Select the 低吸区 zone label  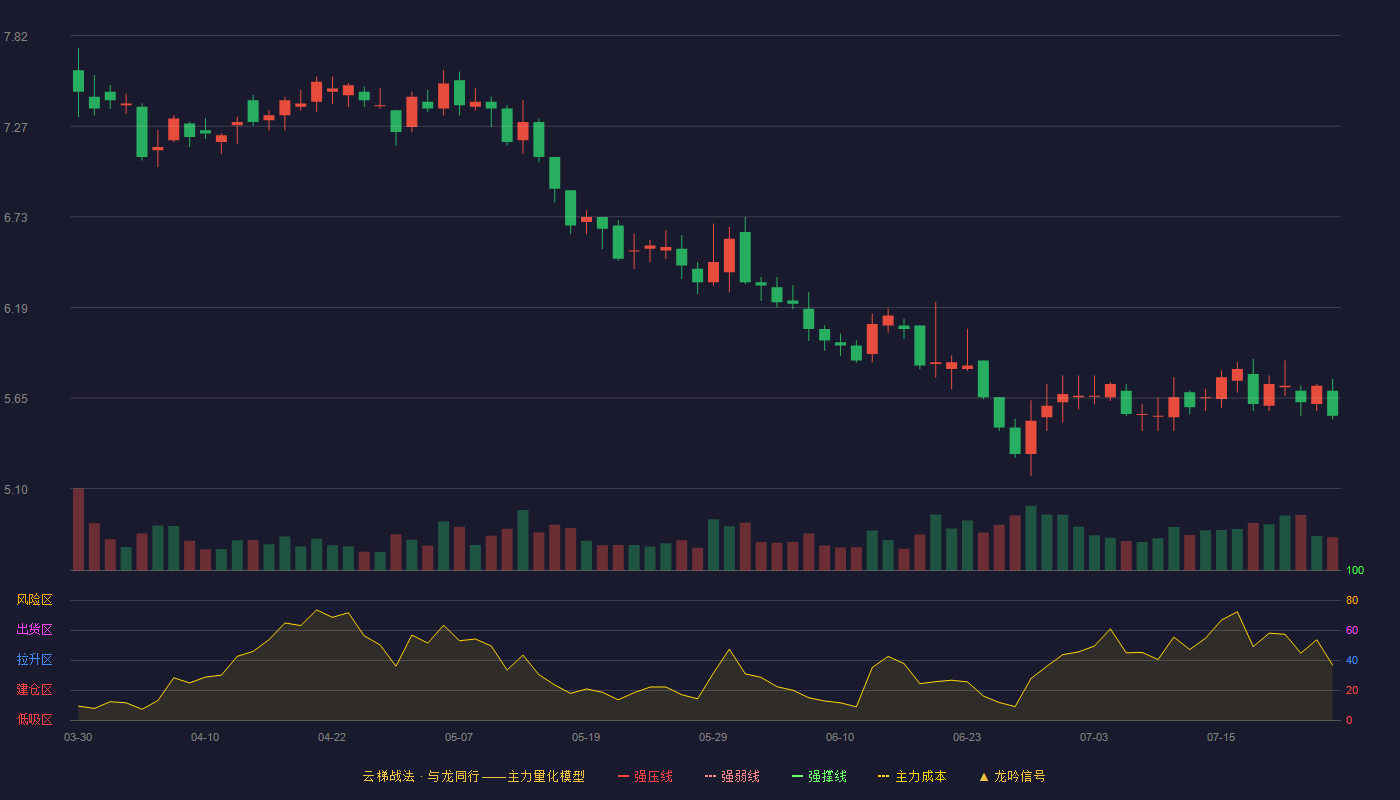(x=34, y=719)
